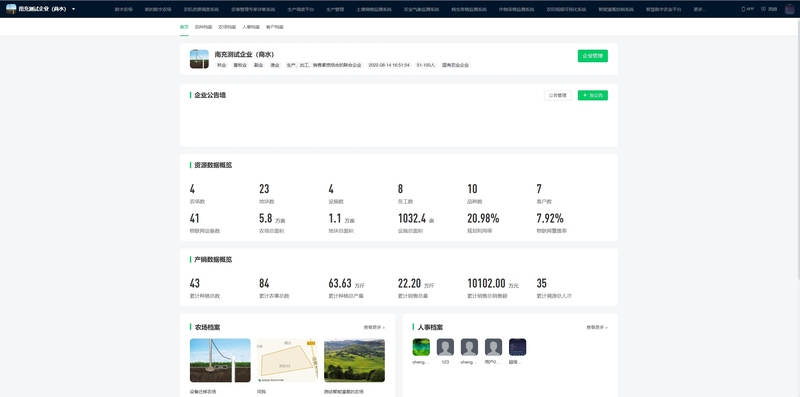This screenshot has width=800, height=397.
Task: Click the 公告管理 button
Action: click(558, 95)
